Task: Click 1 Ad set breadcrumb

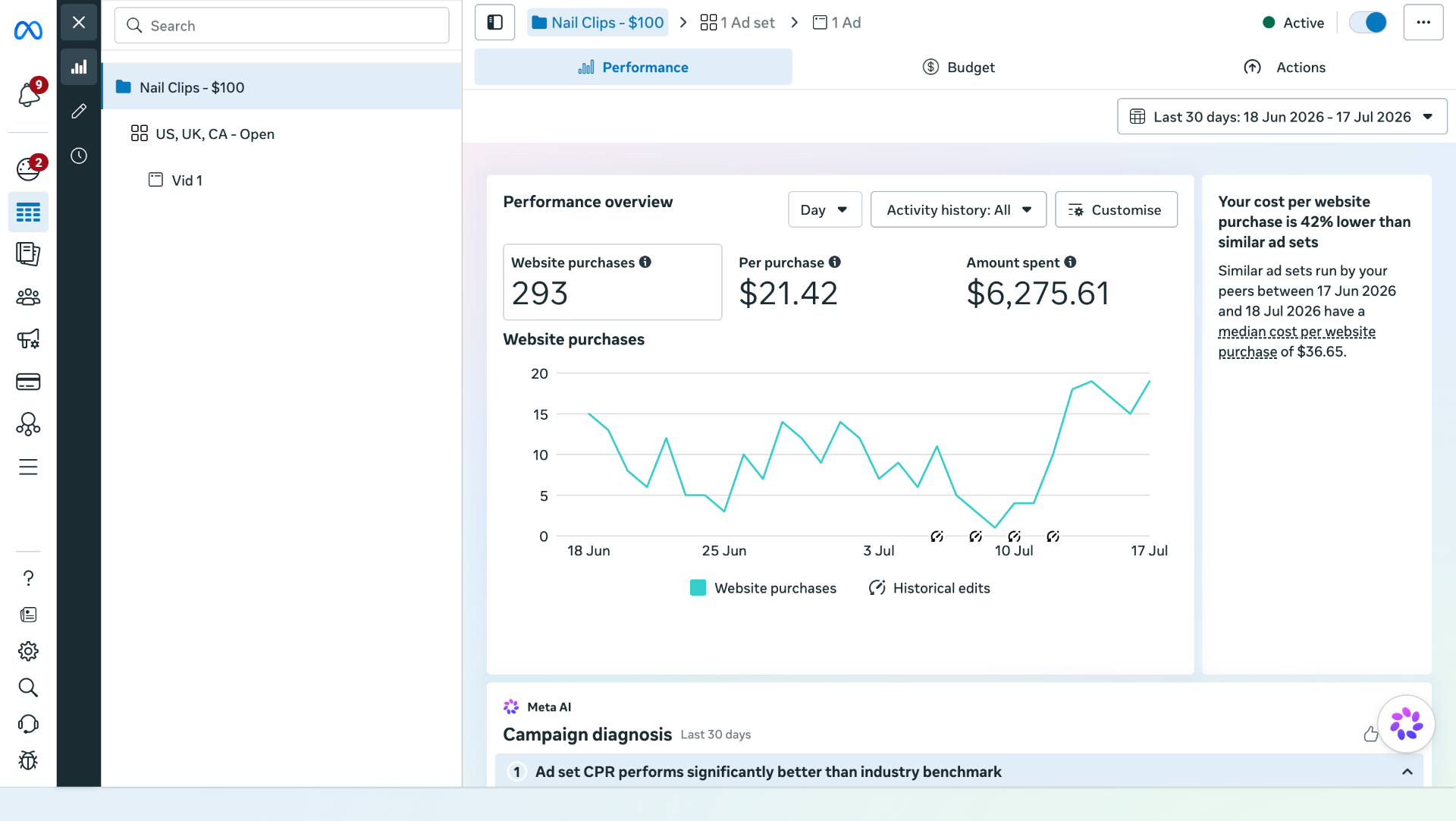Action: pyautogui.click(x=738, y=23)
